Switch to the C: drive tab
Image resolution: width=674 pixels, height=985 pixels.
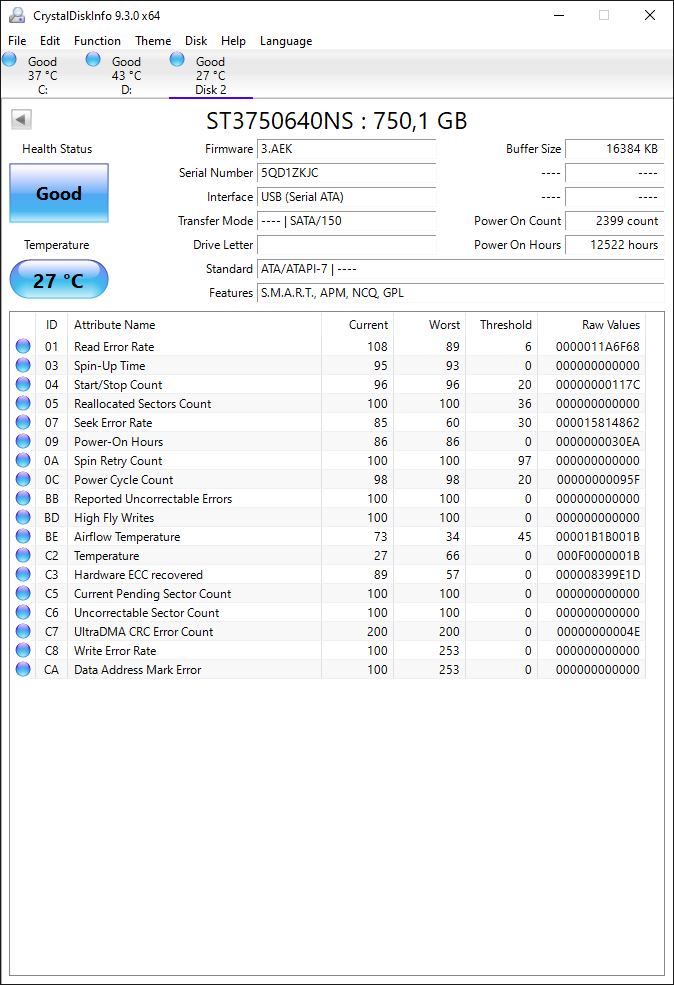42,75
